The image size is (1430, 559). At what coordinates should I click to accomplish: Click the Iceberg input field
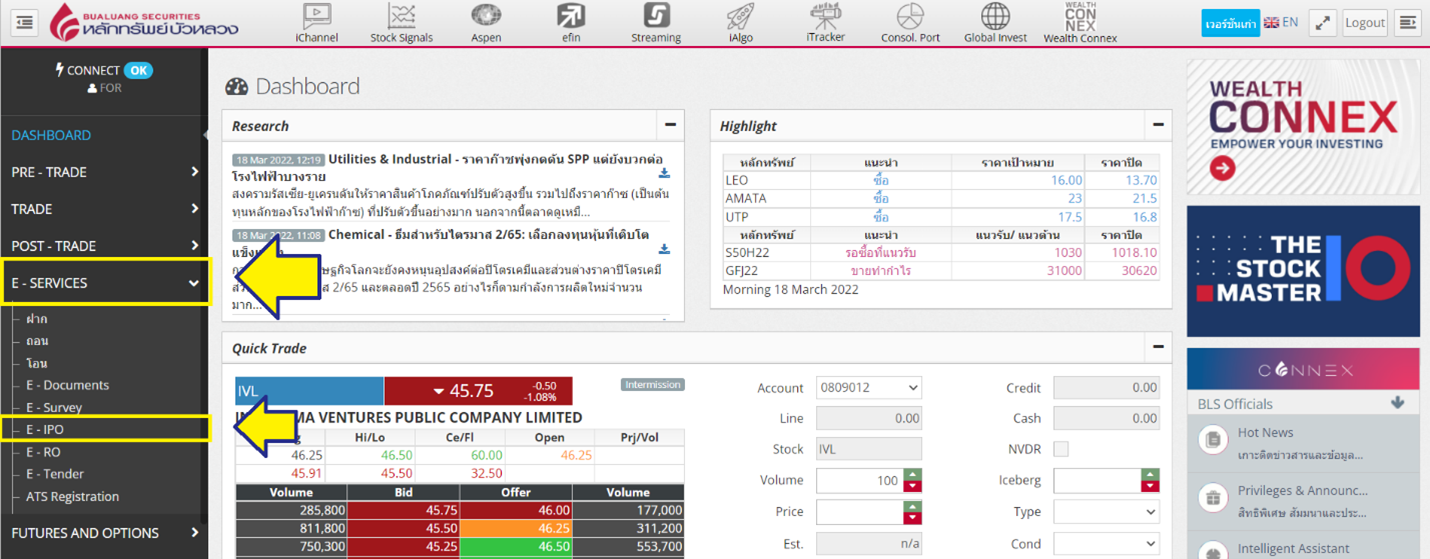tap(1098, 481)
